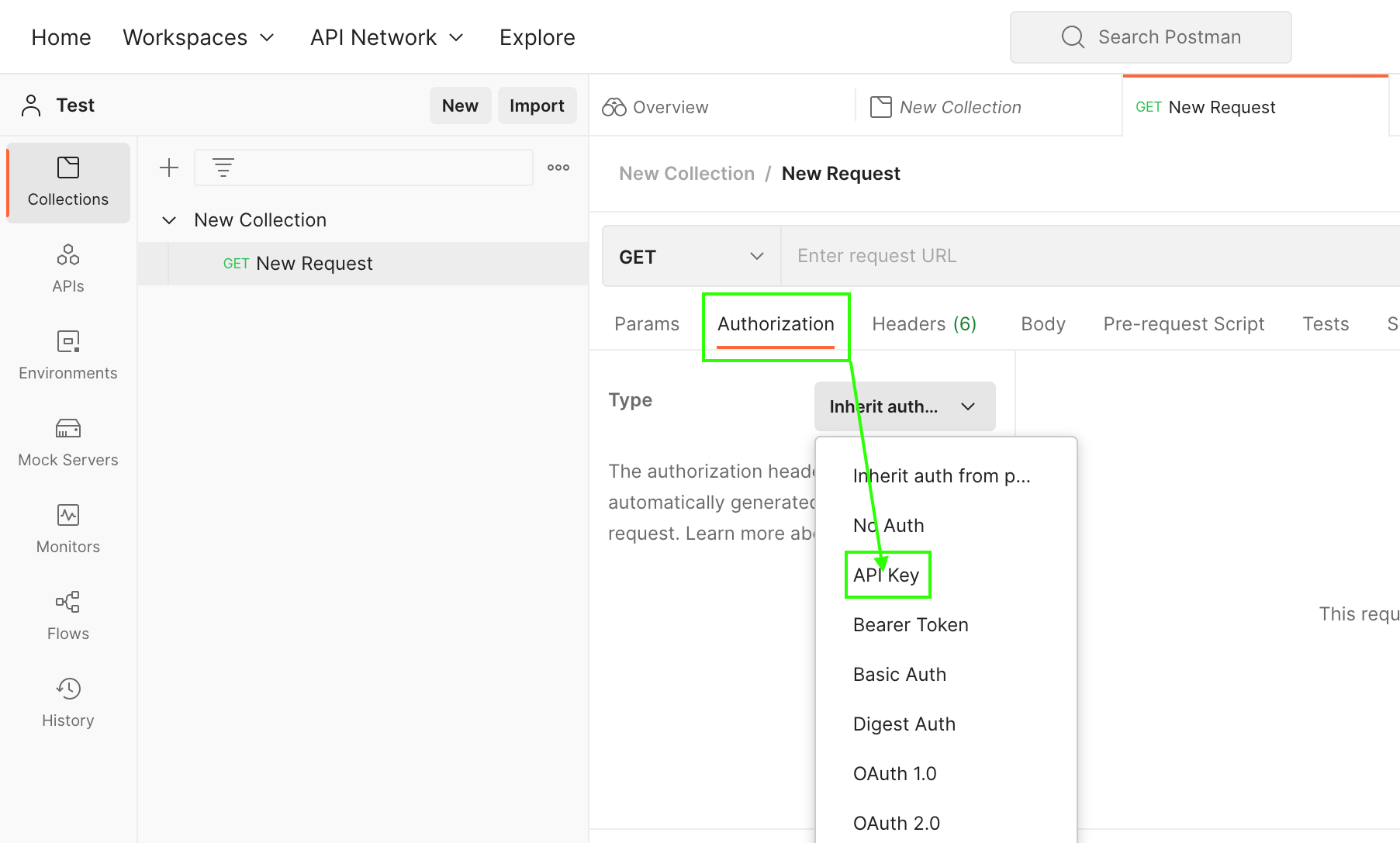The width and height of the screenshot is (1400, 843).
Task: Click New Collection breadcrumb link
Action: click(x=686, y=174)
